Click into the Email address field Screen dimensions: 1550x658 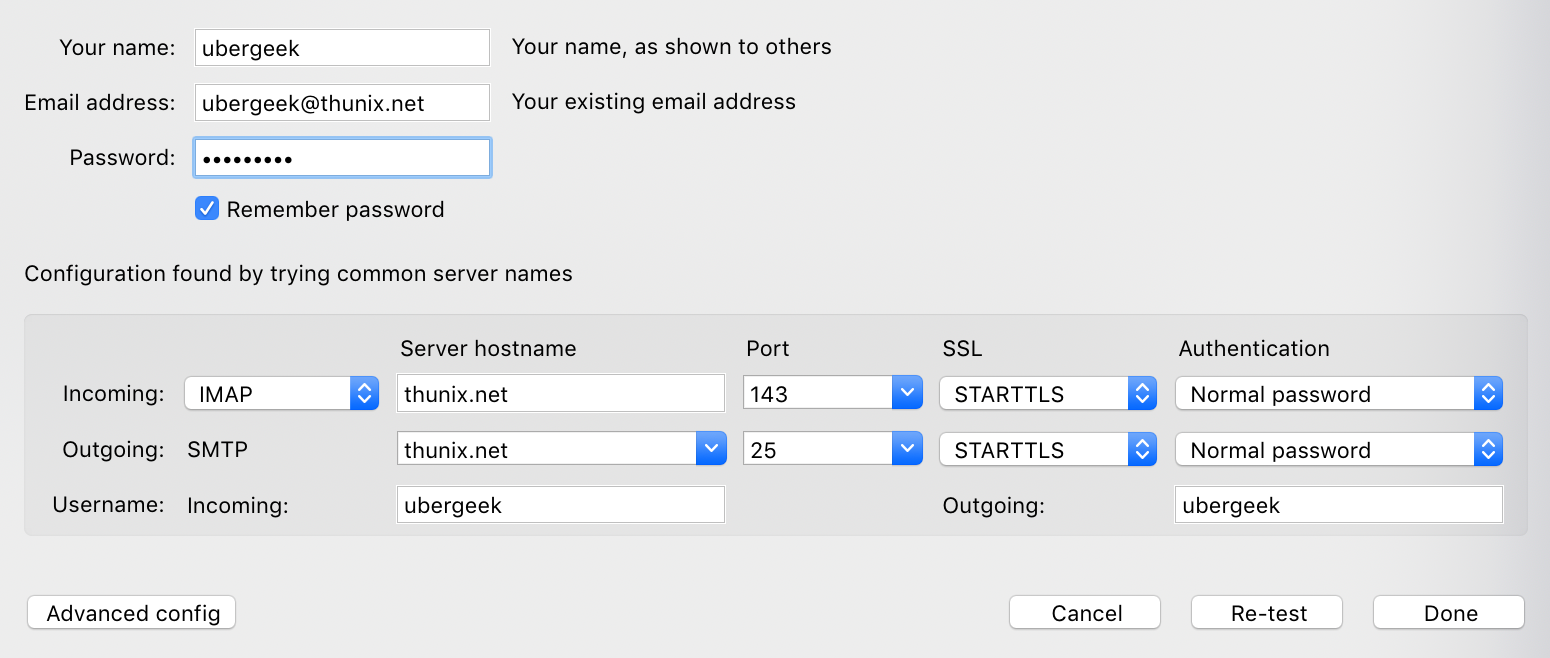click(x=342, y=103)
